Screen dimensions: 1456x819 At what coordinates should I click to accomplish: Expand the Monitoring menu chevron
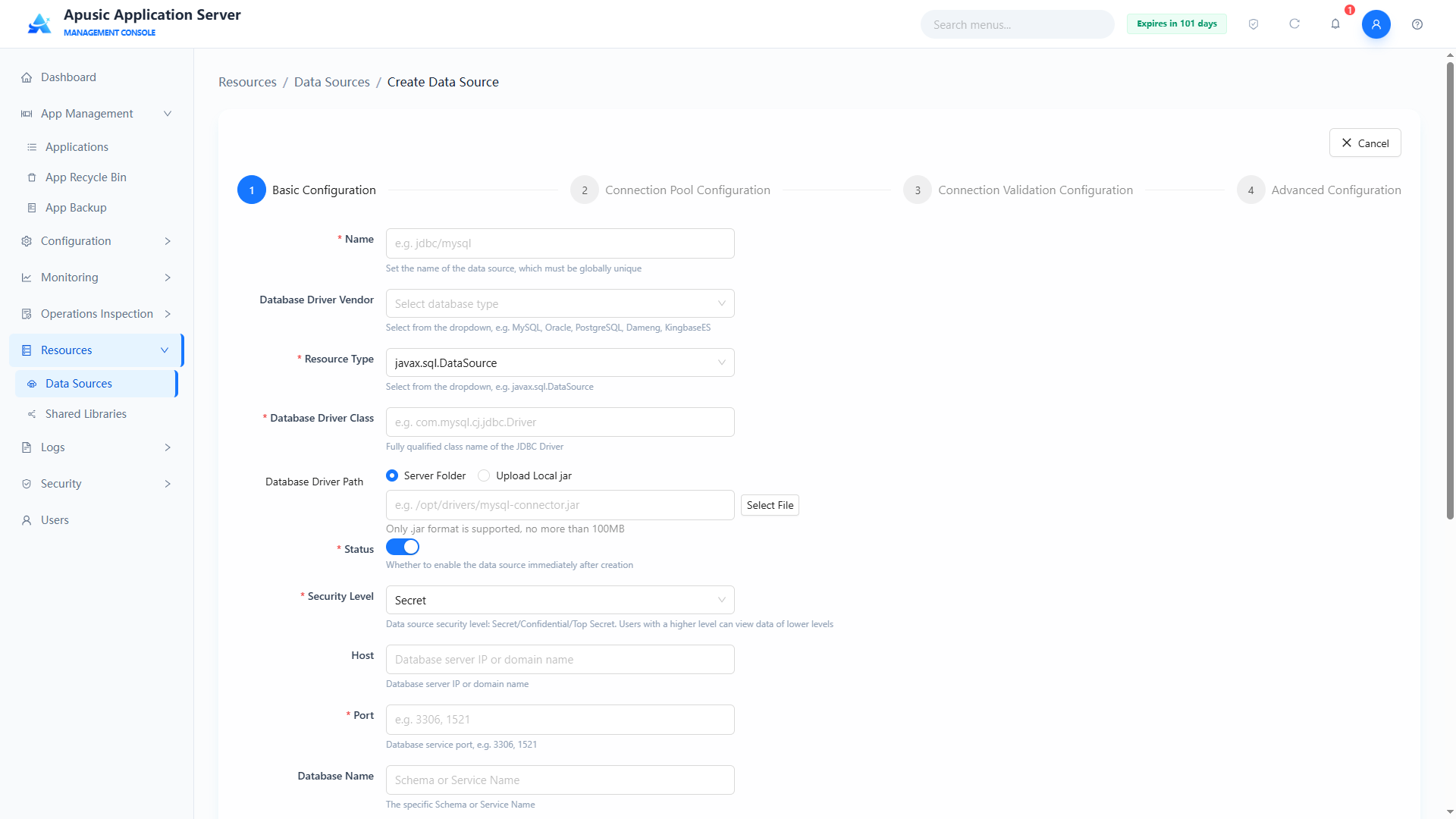[168, 278]
